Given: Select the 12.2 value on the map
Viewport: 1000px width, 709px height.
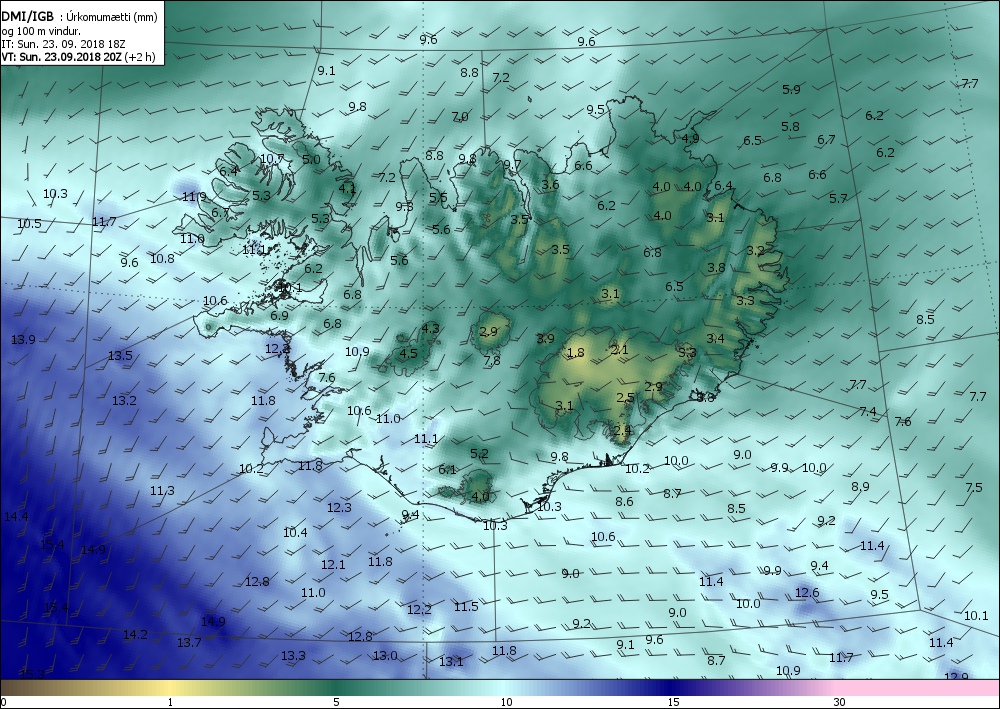Looking at the screenshot, I should click(x=419, y=609).
